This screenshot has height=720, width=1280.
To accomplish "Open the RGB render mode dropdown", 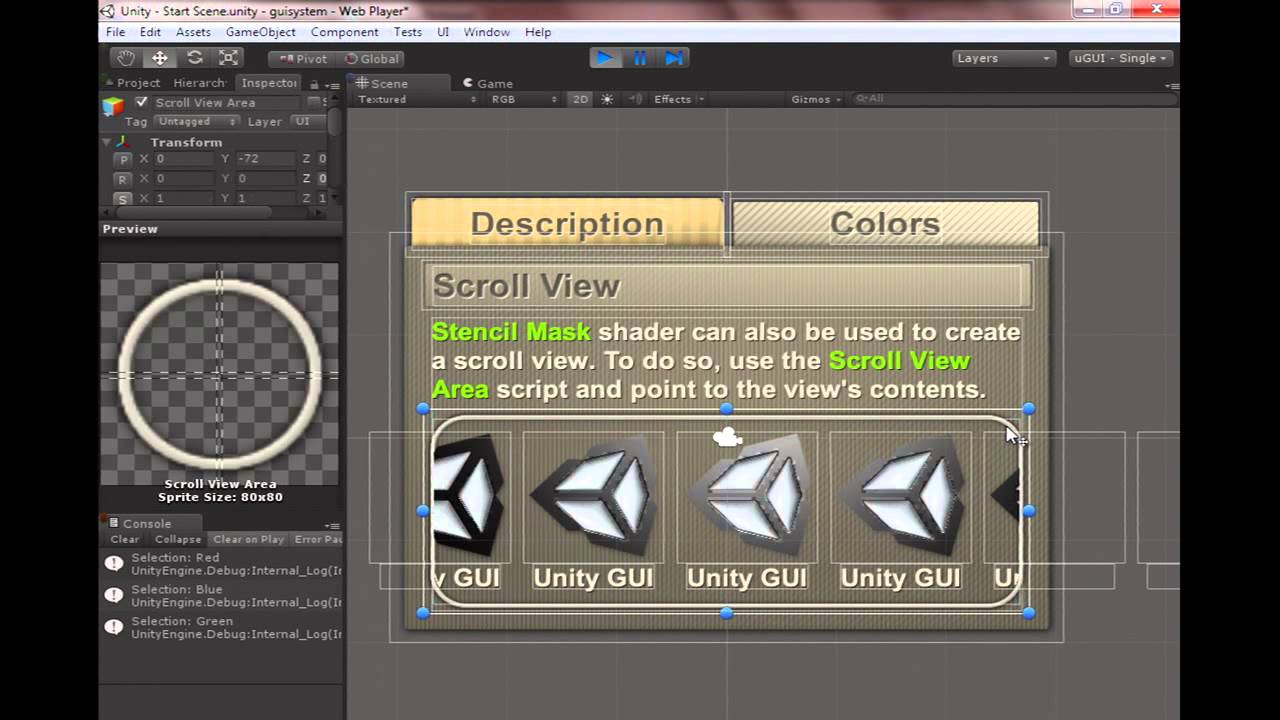I will [x=524, y=99].
